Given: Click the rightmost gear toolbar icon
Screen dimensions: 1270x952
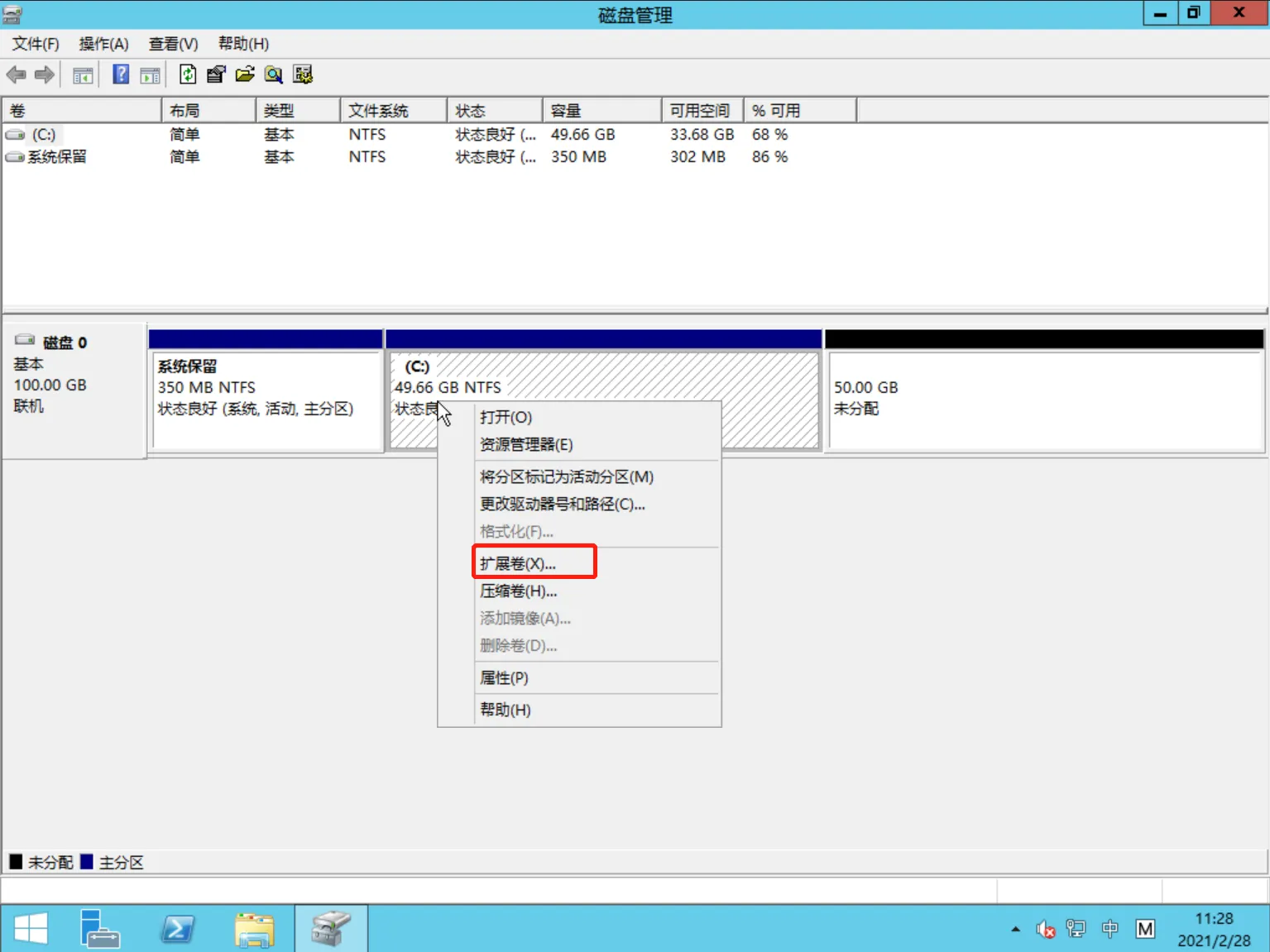Looking at the screenshot, I should 303,74.
